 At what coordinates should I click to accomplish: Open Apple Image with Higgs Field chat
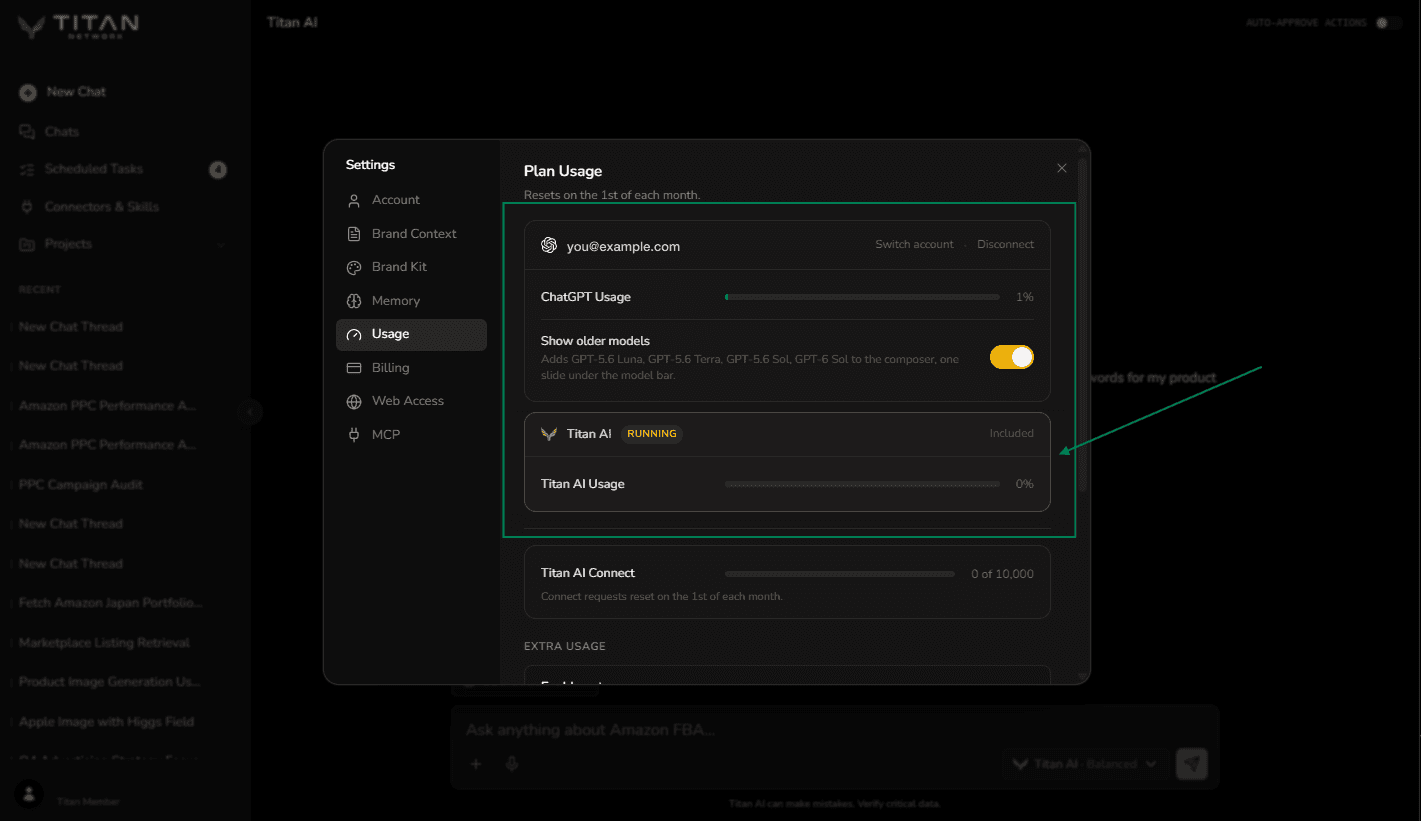pos(106,722)
